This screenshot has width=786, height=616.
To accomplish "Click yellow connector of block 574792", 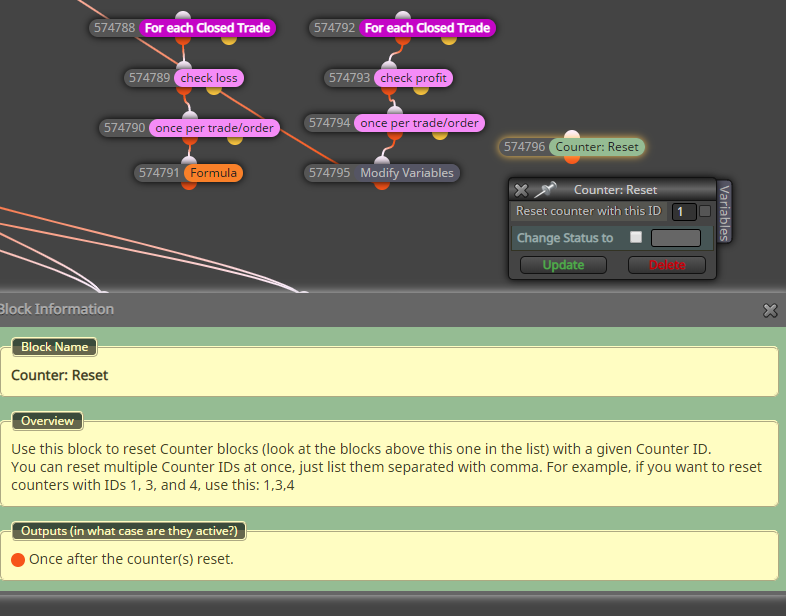I will (x=449, y=41).
